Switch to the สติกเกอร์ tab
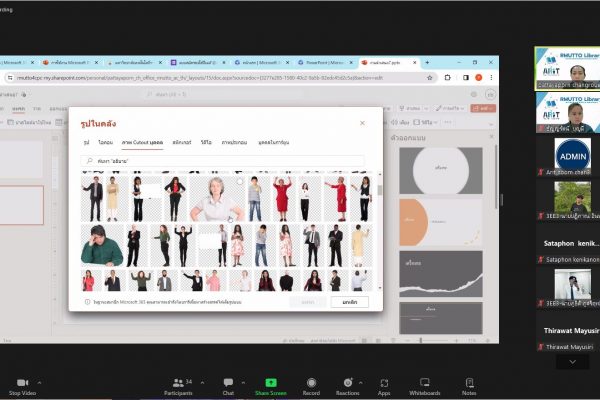 [182, 142]
